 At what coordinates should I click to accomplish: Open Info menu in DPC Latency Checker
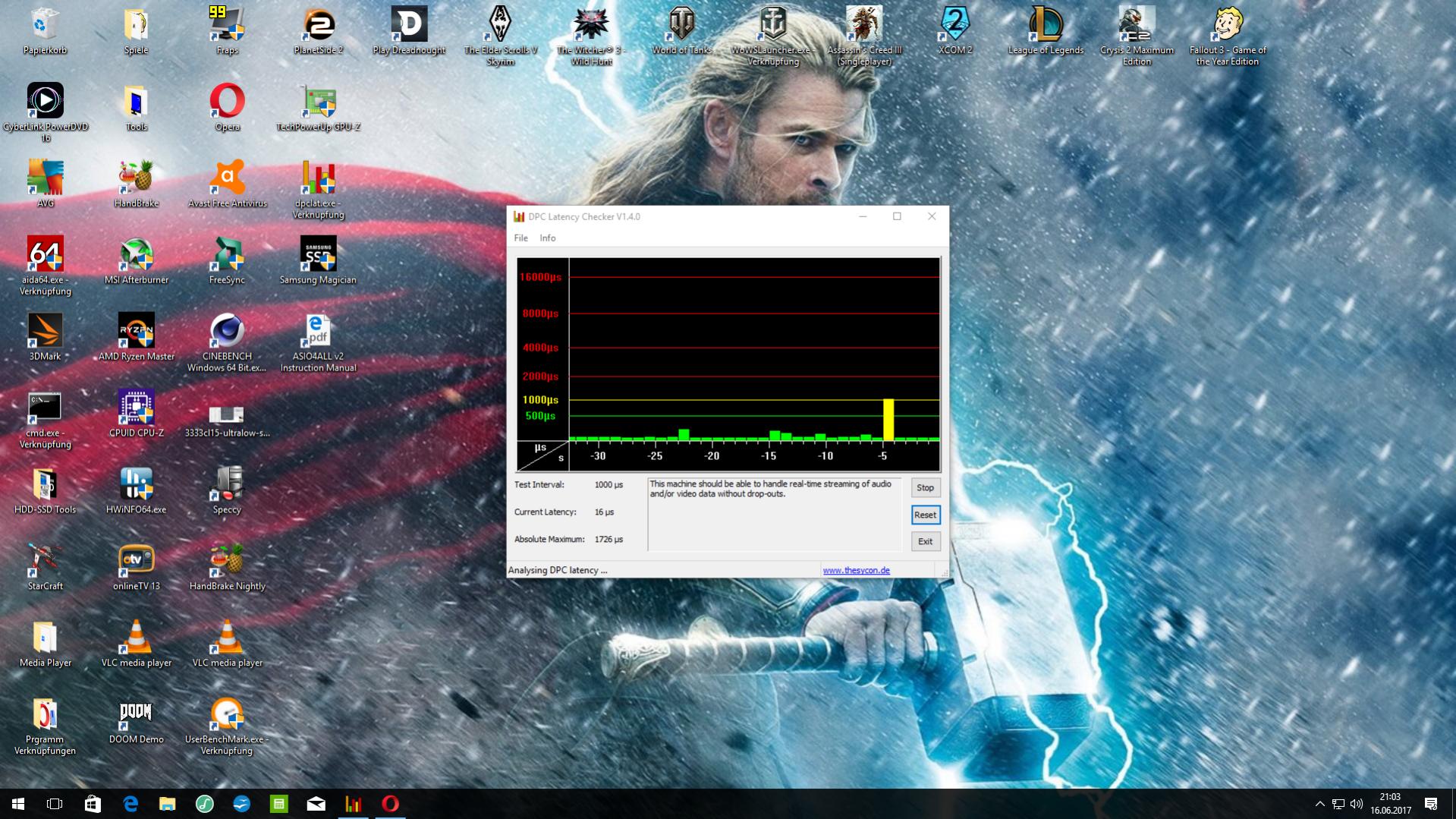click(x=548, y=238)
